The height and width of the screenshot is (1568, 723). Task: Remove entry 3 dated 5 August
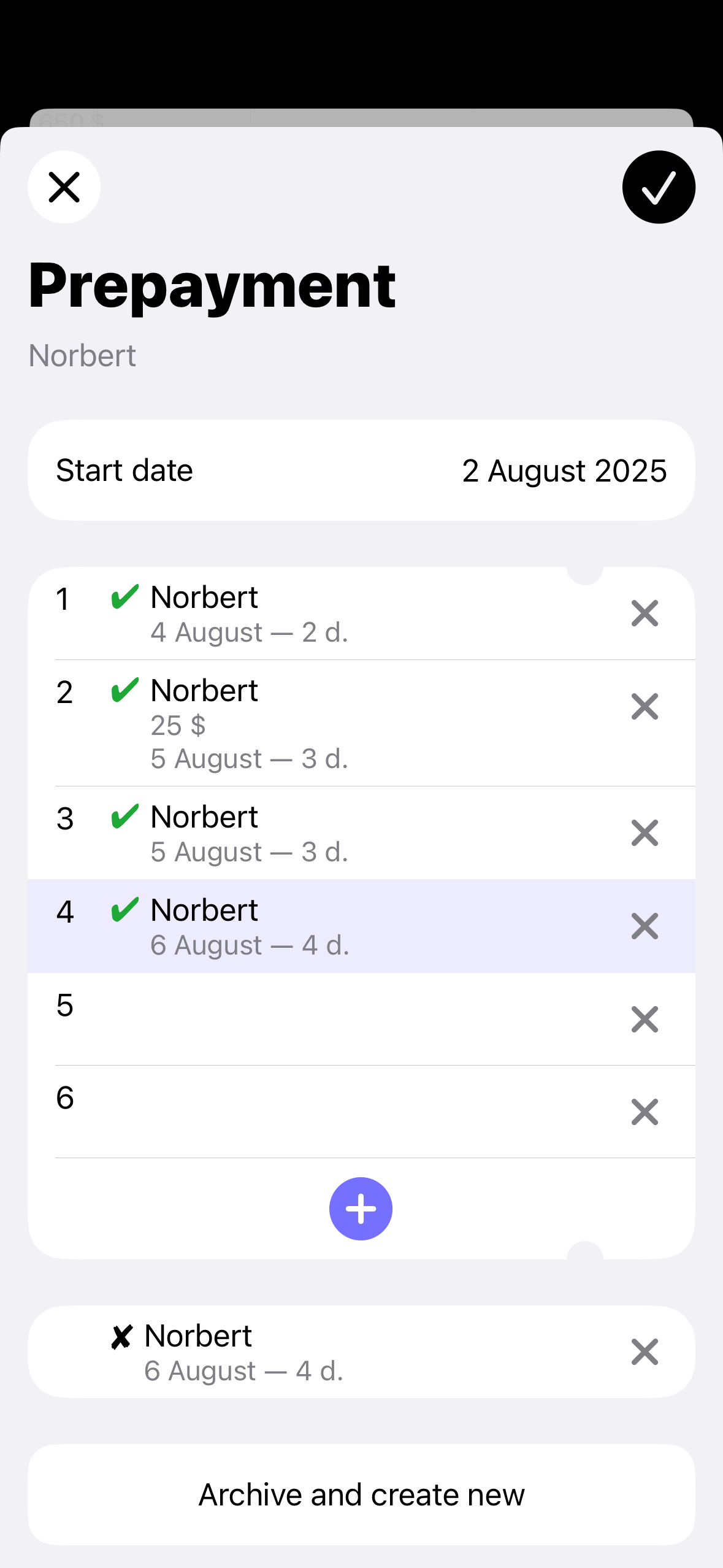point(645,833)
